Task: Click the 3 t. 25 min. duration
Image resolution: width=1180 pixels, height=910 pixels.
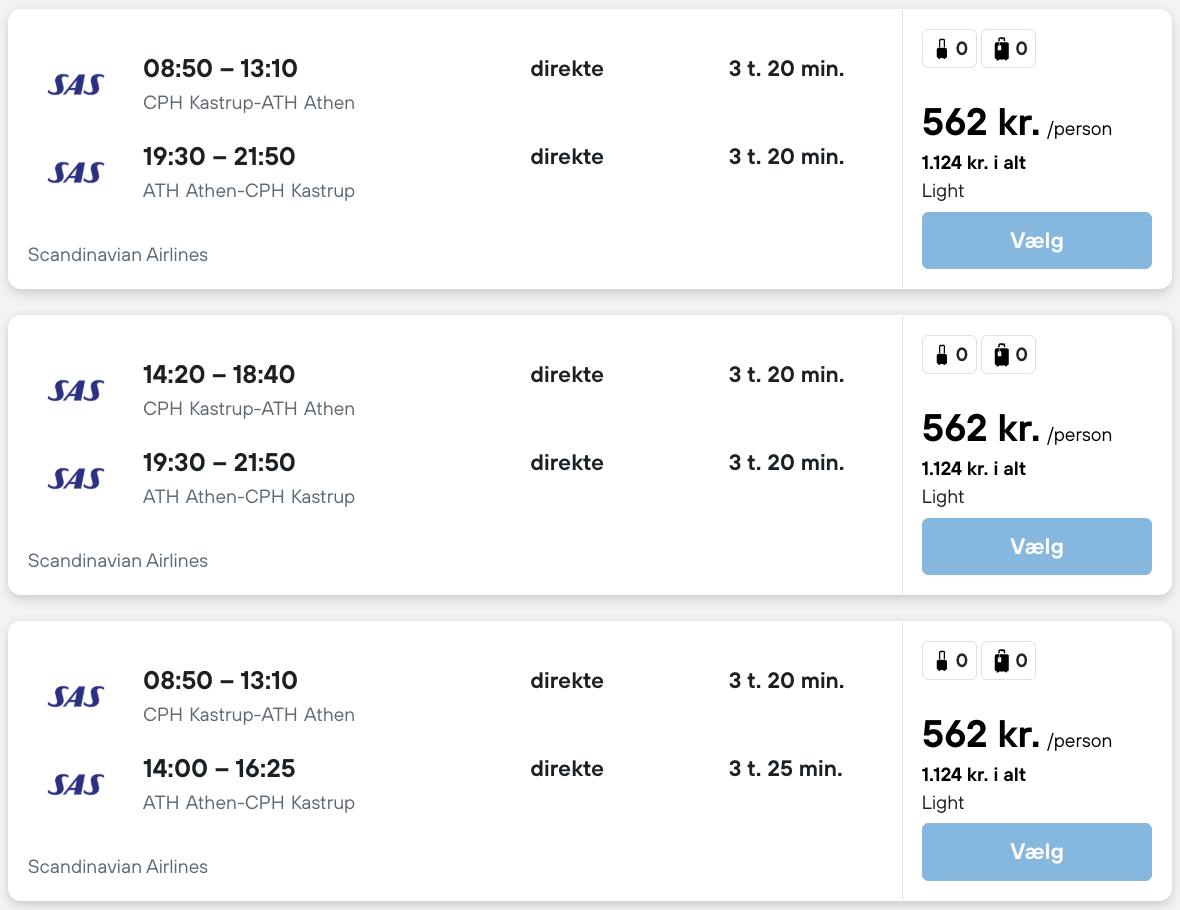Action: coord(785,769)
